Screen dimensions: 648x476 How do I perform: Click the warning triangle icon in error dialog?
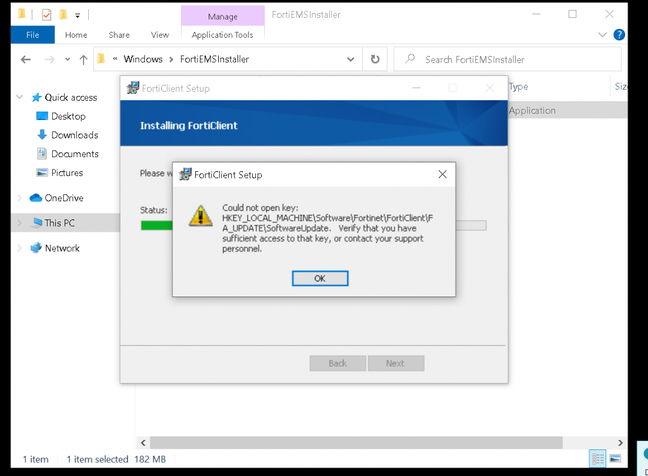[x=200, y=216]
